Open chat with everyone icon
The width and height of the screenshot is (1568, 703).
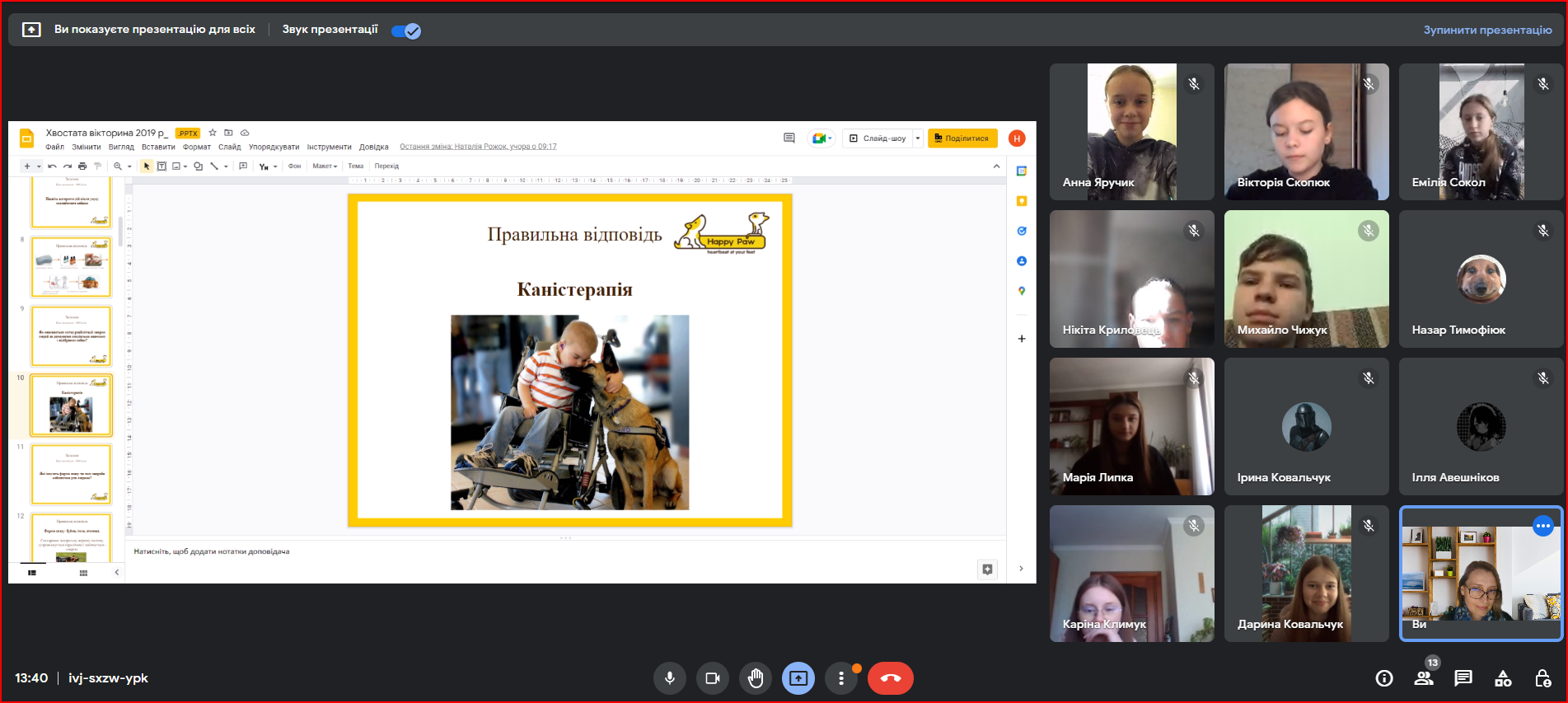[1463, 678]
